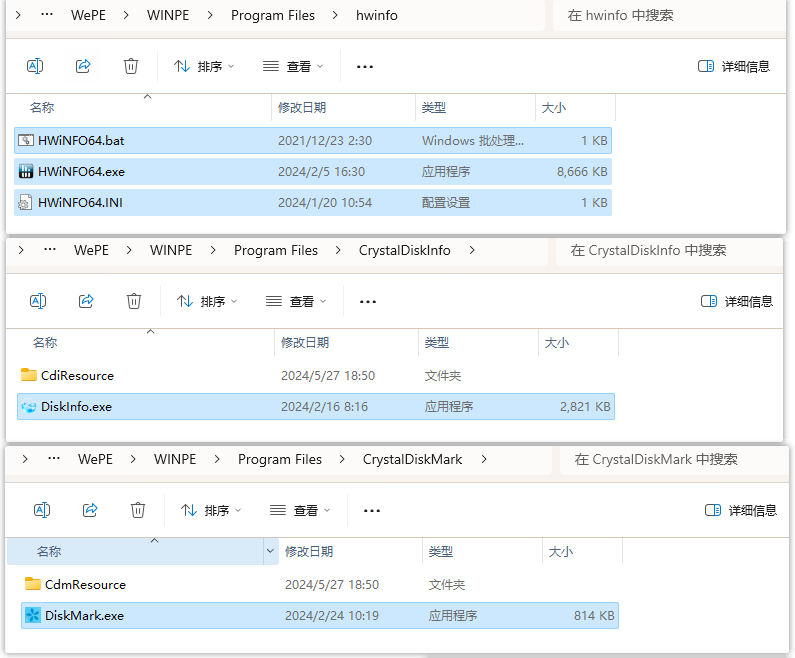Expand the chevron after CrystalDiskInfo in the address bar

(472, 250)
